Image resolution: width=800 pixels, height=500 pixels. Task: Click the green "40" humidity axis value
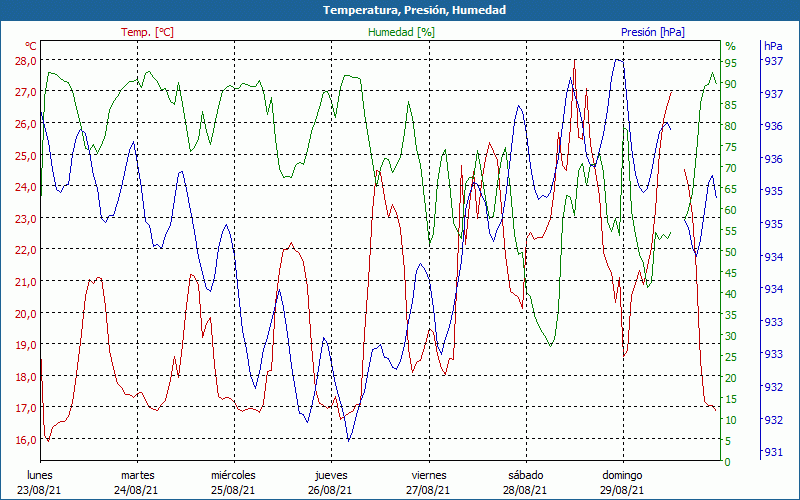(731, 294)
